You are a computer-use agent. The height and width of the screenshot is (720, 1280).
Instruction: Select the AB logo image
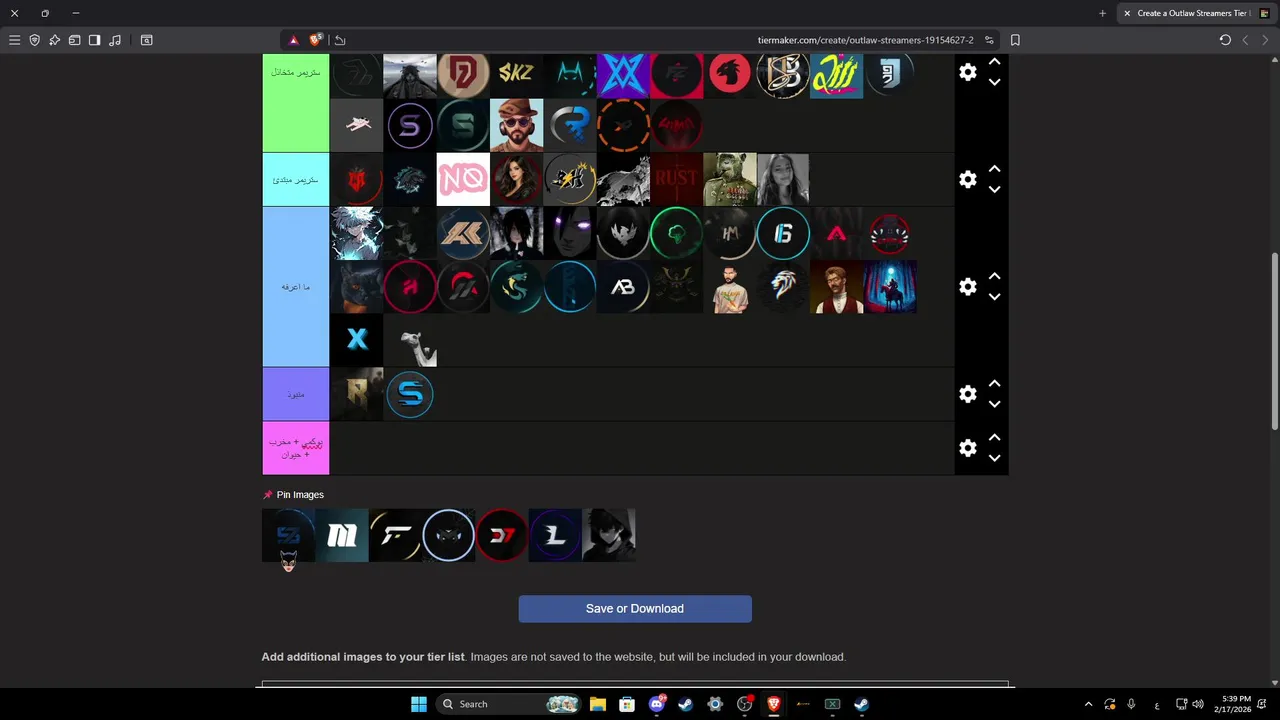click(x=623, y=287)
